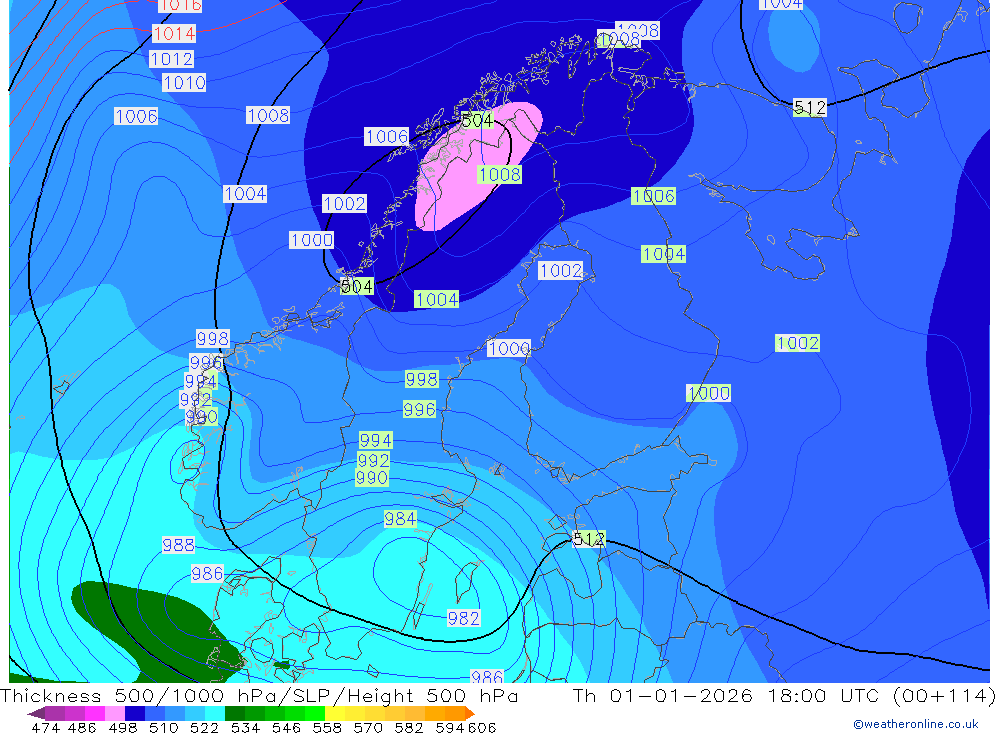The height and width of the screenshot is (733, 1000).
Task: Click the legend value 558
Action: pyautogui.click(x=327, y=727)
